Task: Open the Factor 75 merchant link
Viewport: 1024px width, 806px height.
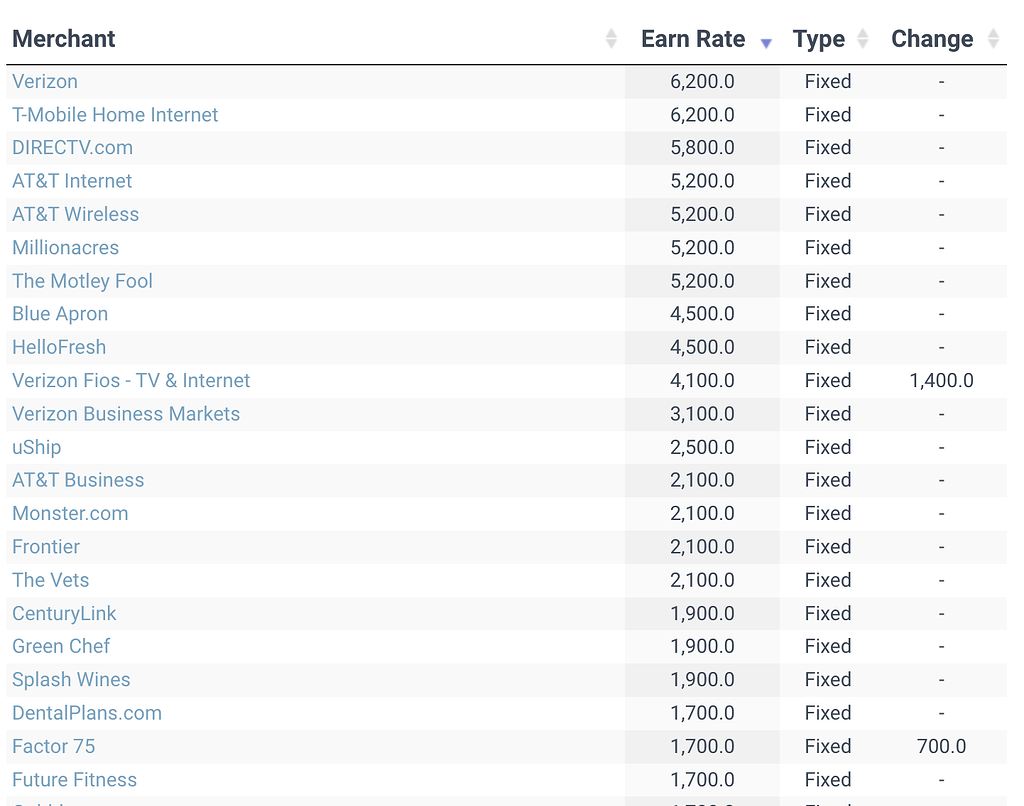Action: pos(54,746)
